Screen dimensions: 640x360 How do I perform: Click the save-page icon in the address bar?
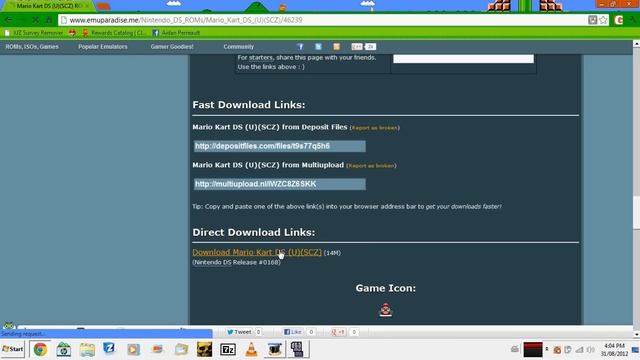(592, 20)
